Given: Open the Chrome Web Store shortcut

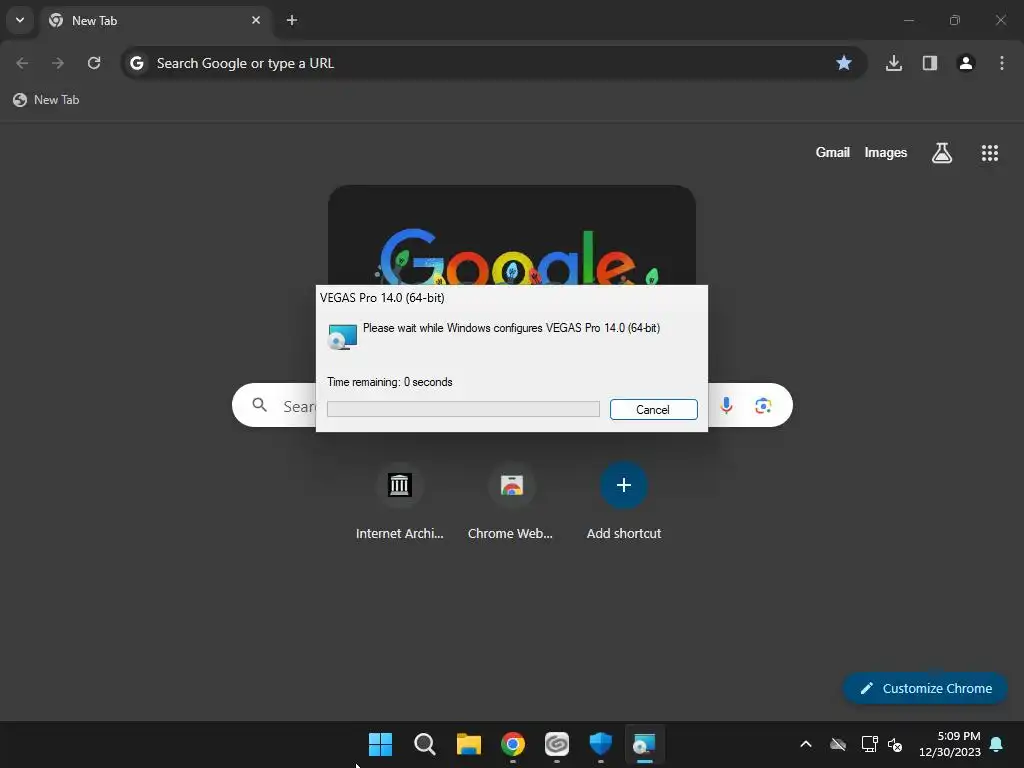Looking at the screenshot, I should pos(511,502).
